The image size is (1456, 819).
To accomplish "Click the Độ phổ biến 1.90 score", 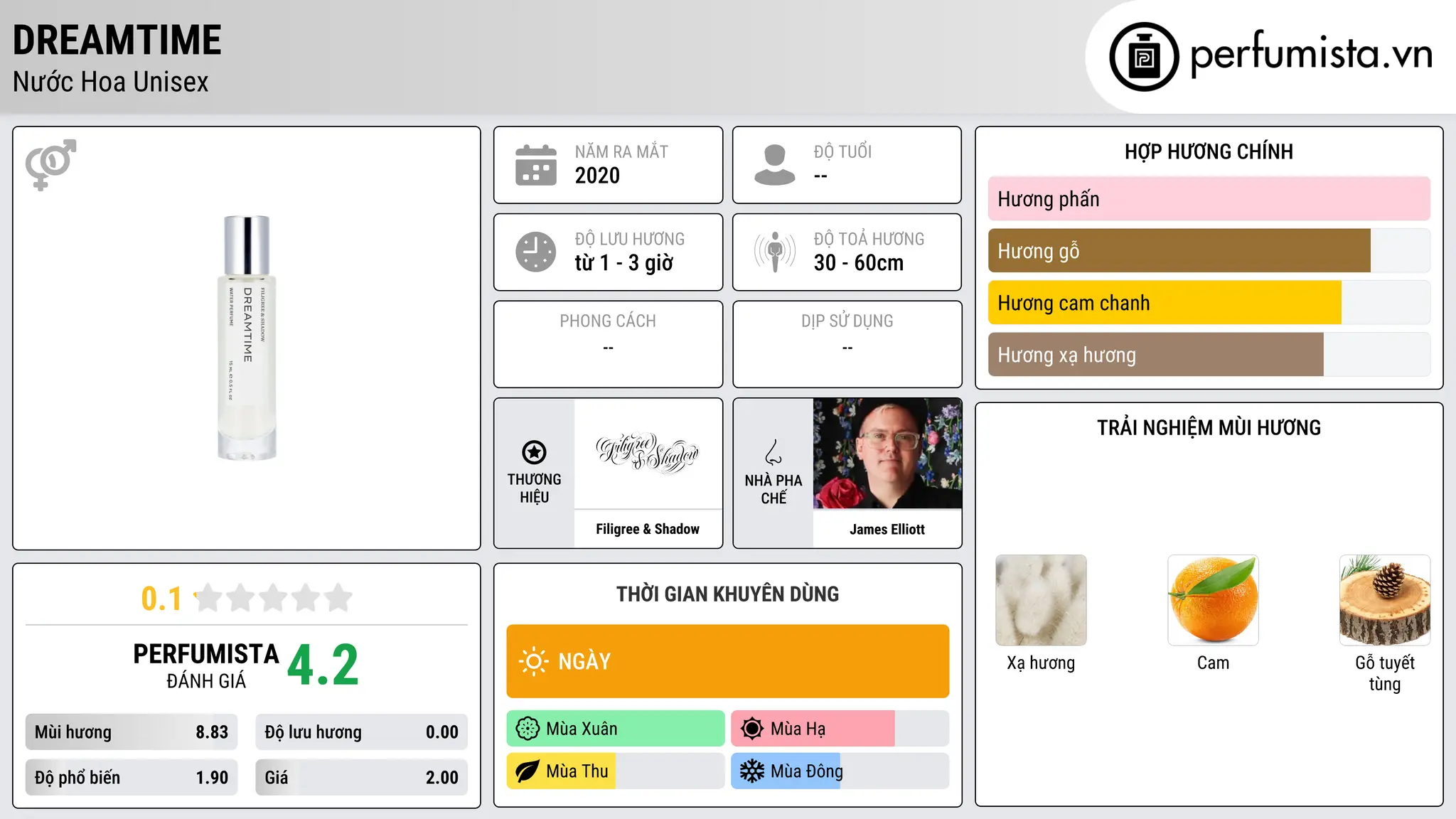I will [132, 778].
